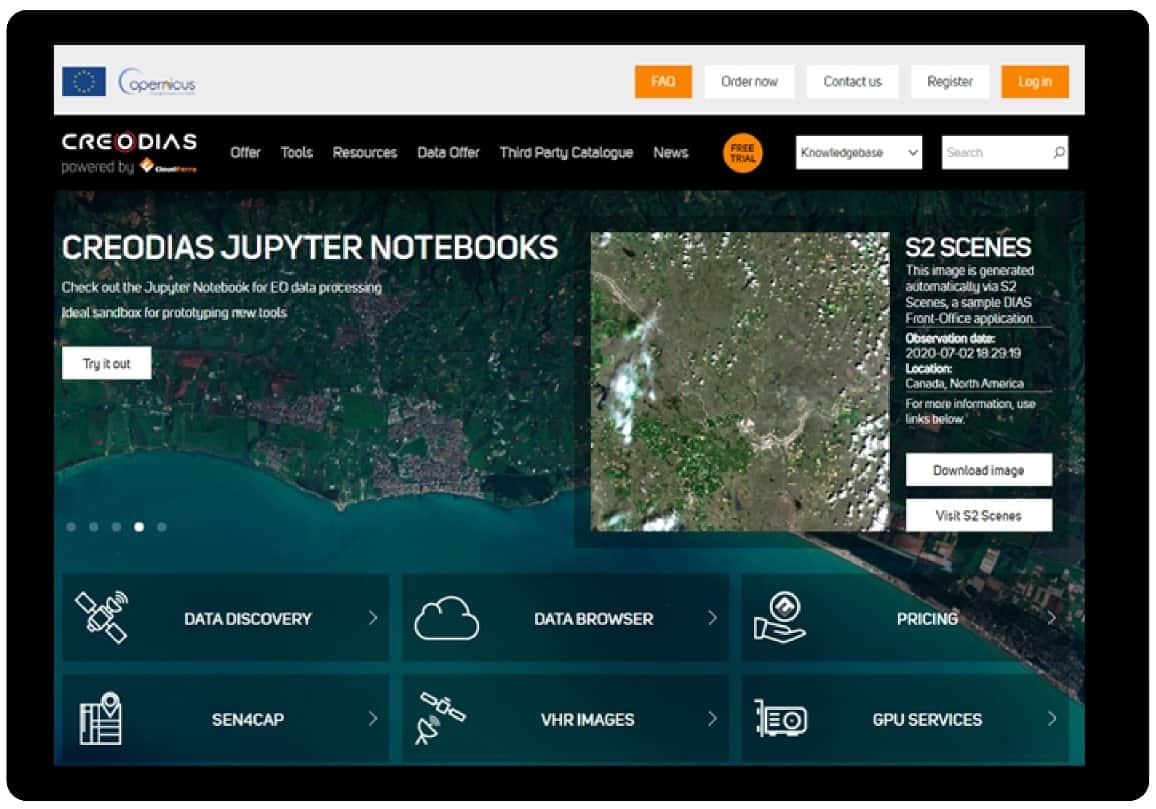
Task: Click 'Ideal sandbox for prototyping new tools' text
Action: coord(174,313)
